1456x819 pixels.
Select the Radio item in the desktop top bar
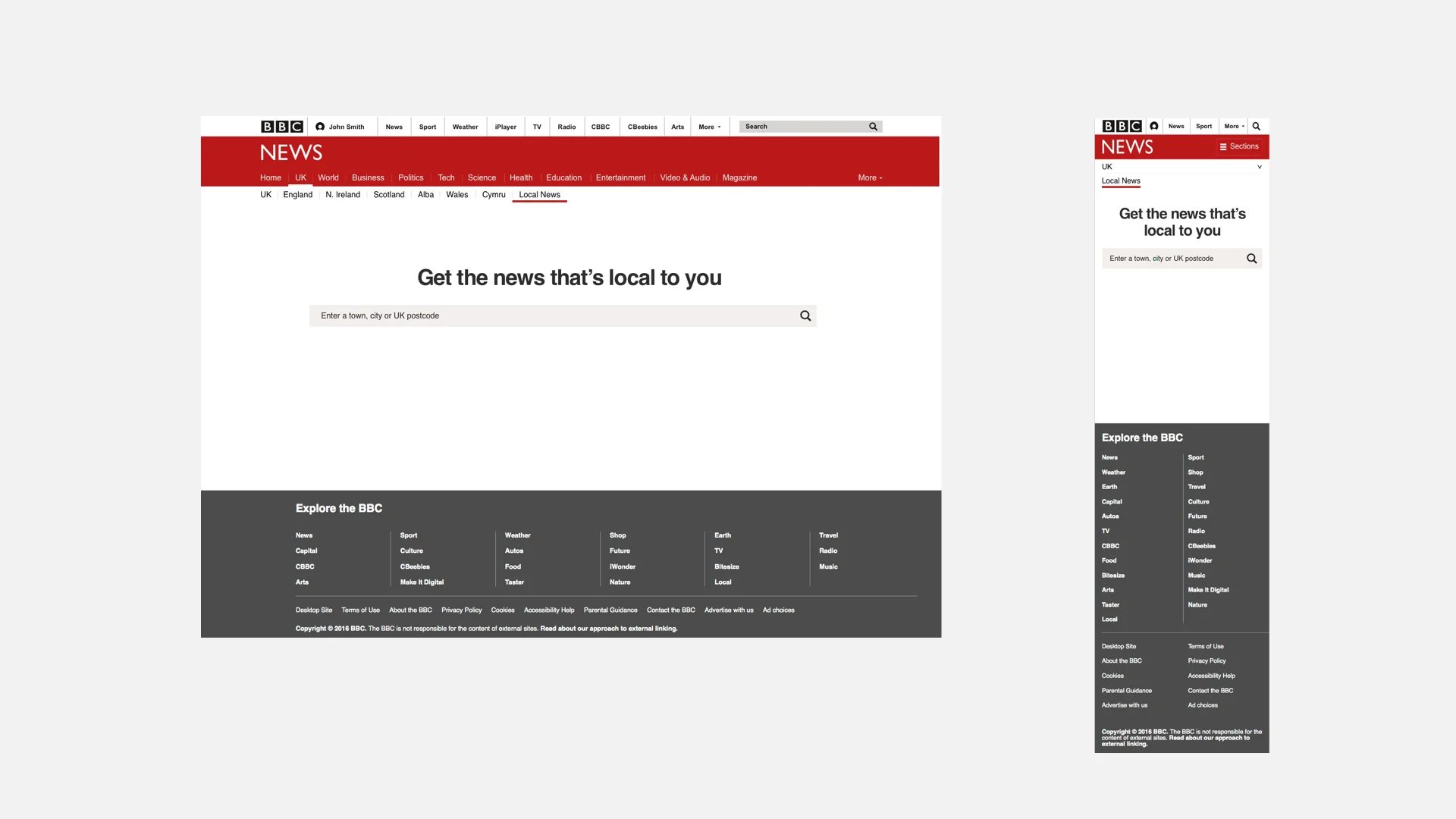[566, 127]
